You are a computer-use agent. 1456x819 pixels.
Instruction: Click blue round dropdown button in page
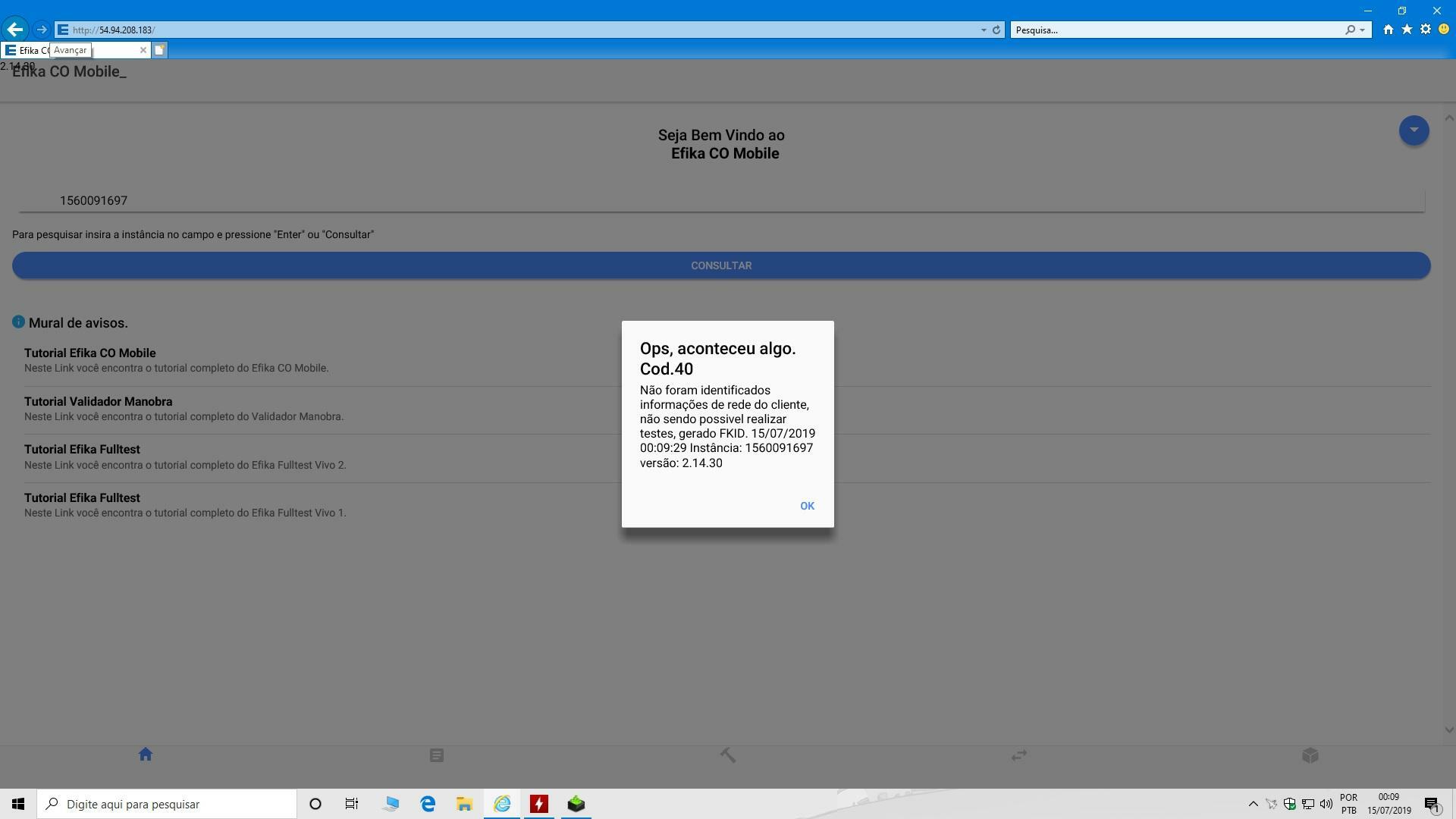click(1414, 130)
